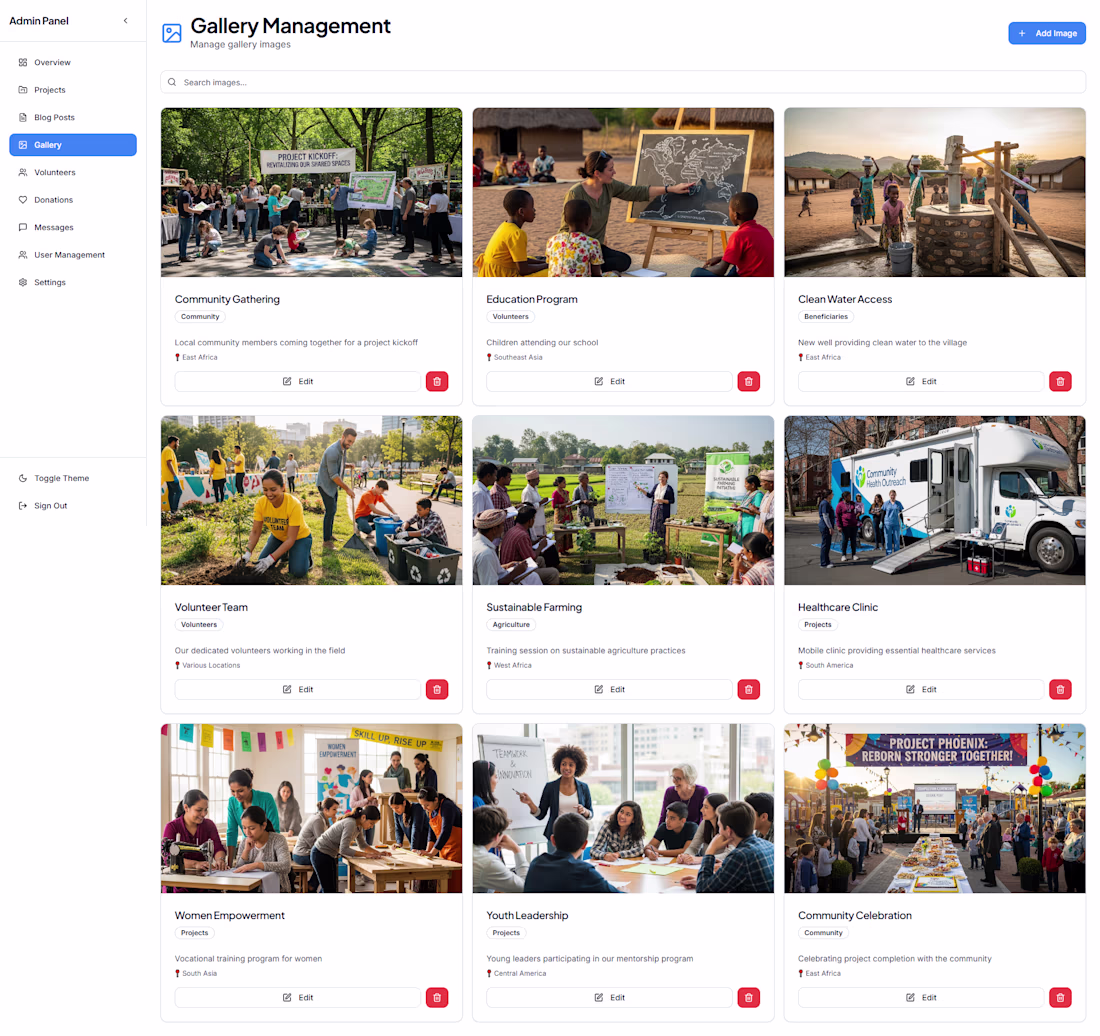Click the Add Image button
Screen dimensions: 1100x1036
click(1047, 33)
